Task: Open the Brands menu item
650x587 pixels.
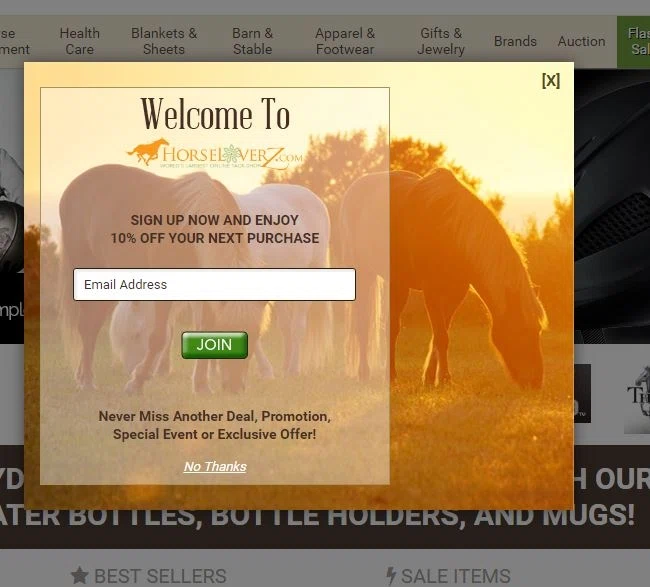Action: (515, 41)
